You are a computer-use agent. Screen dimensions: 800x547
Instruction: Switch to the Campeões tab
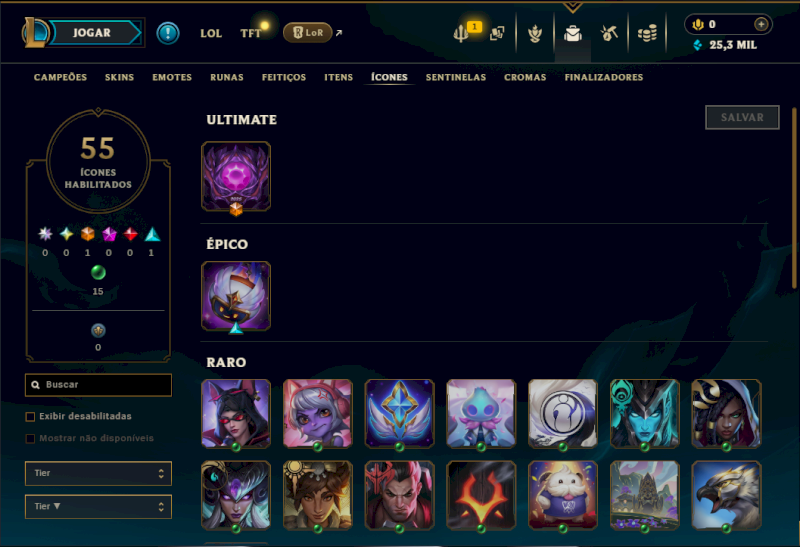tap(60, 77)
